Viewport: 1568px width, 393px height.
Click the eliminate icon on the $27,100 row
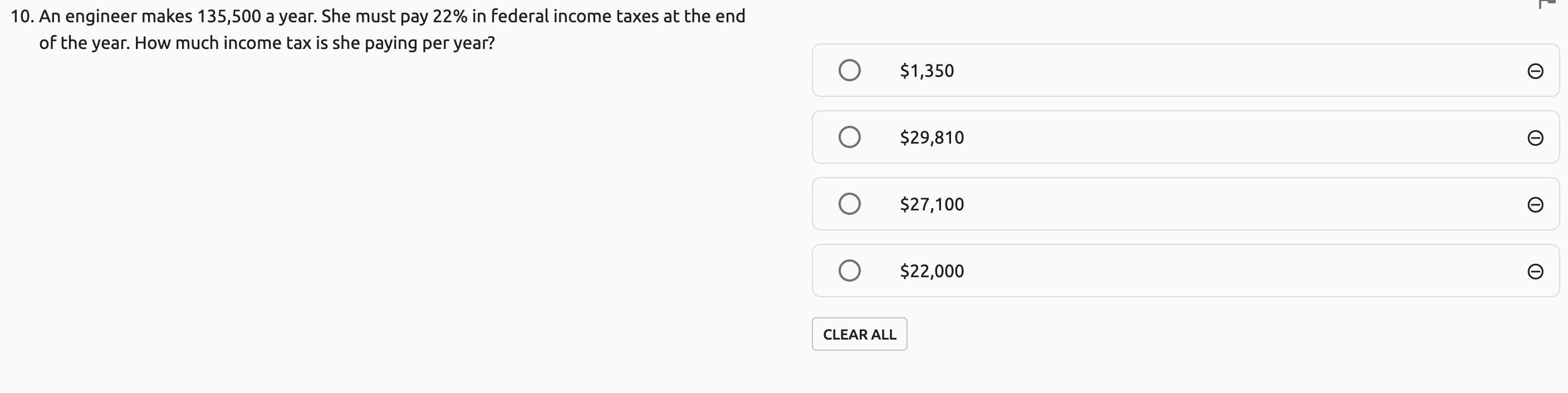click(x=1535, y=204)
